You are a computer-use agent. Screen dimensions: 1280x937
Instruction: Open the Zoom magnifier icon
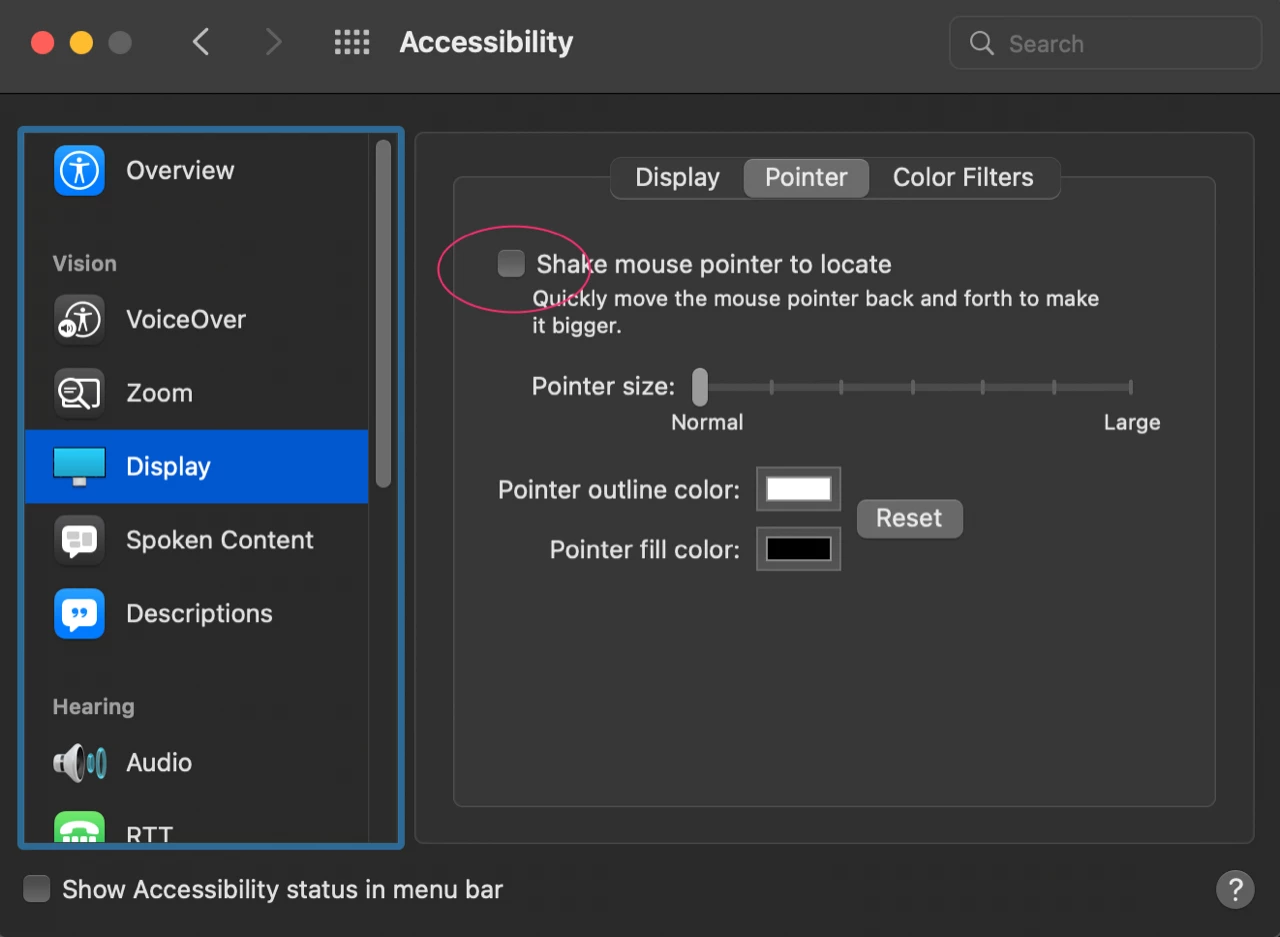pos(79,393)
